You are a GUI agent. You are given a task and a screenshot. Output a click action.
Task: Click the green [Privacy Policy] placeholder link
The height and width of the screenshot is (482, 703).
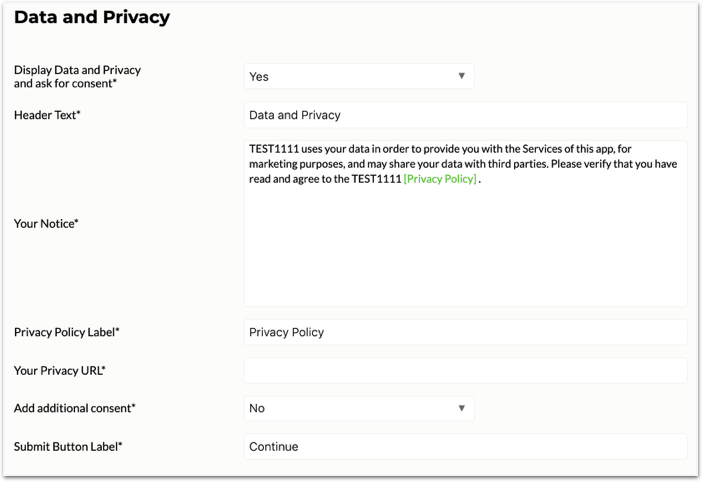pos(440,179)
